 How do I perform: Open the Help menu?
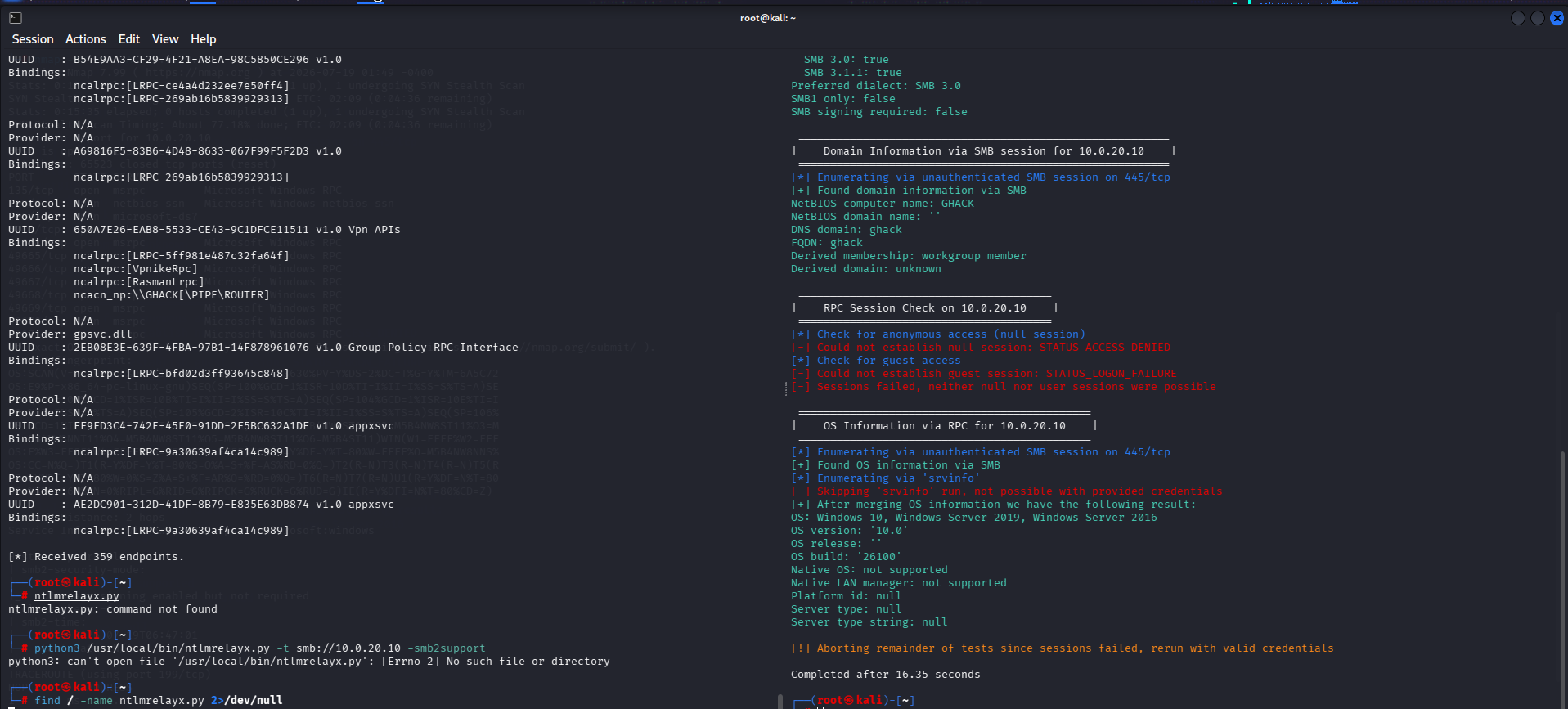[204, 39]
